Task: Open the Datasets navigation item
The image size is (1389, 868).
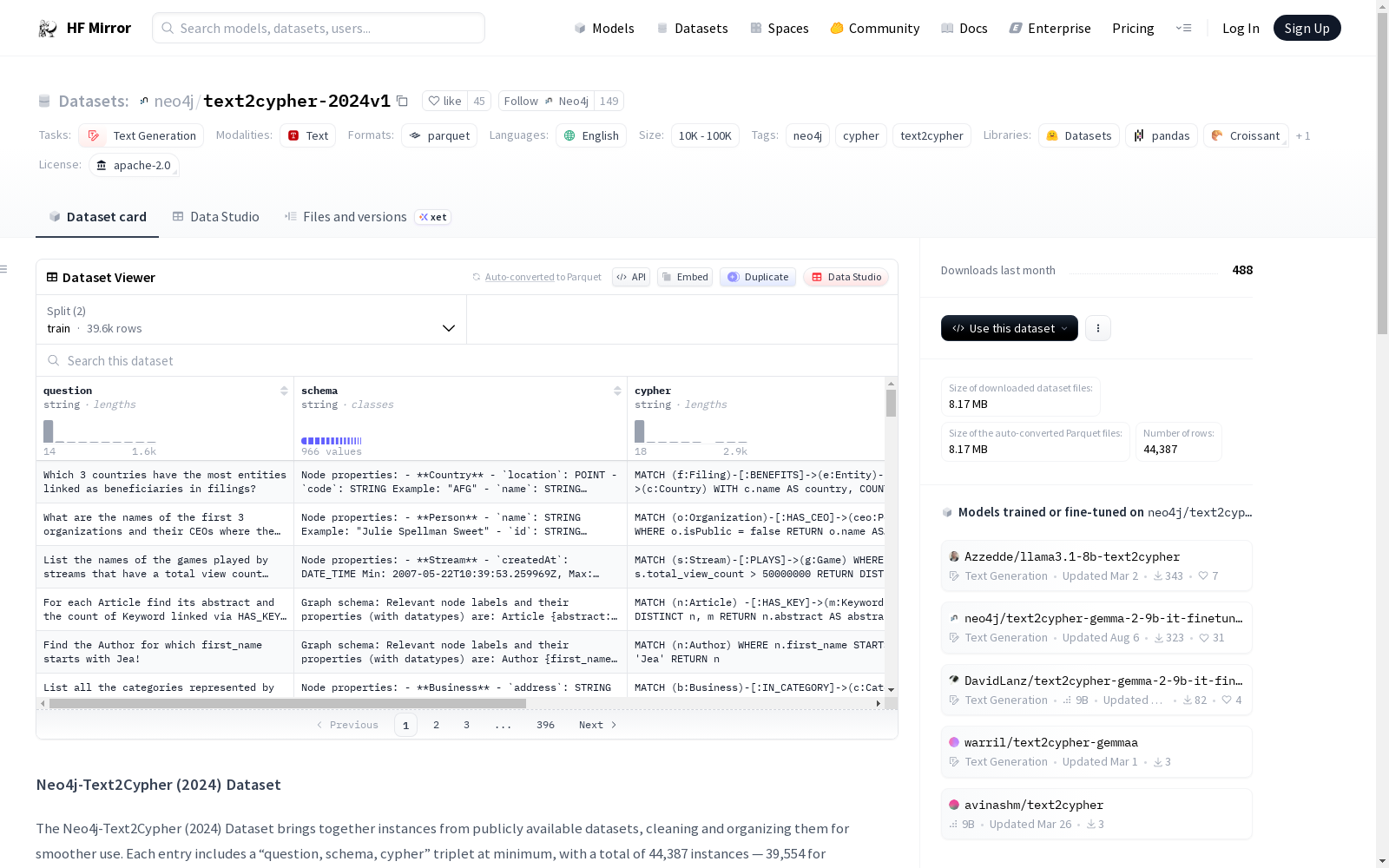Action: pyautogui.click(x=692, y=29)
